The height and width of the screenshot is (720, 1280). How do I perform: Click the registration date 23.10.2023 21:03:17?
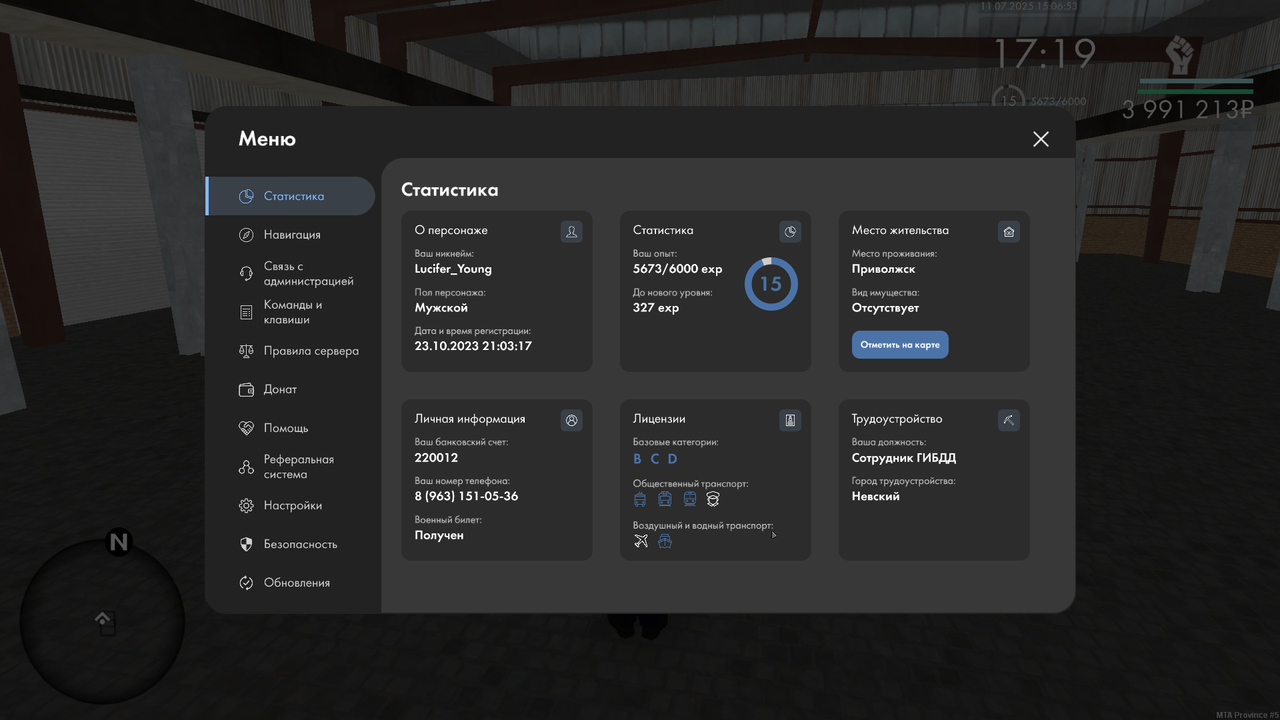click(x=473, y=346)
